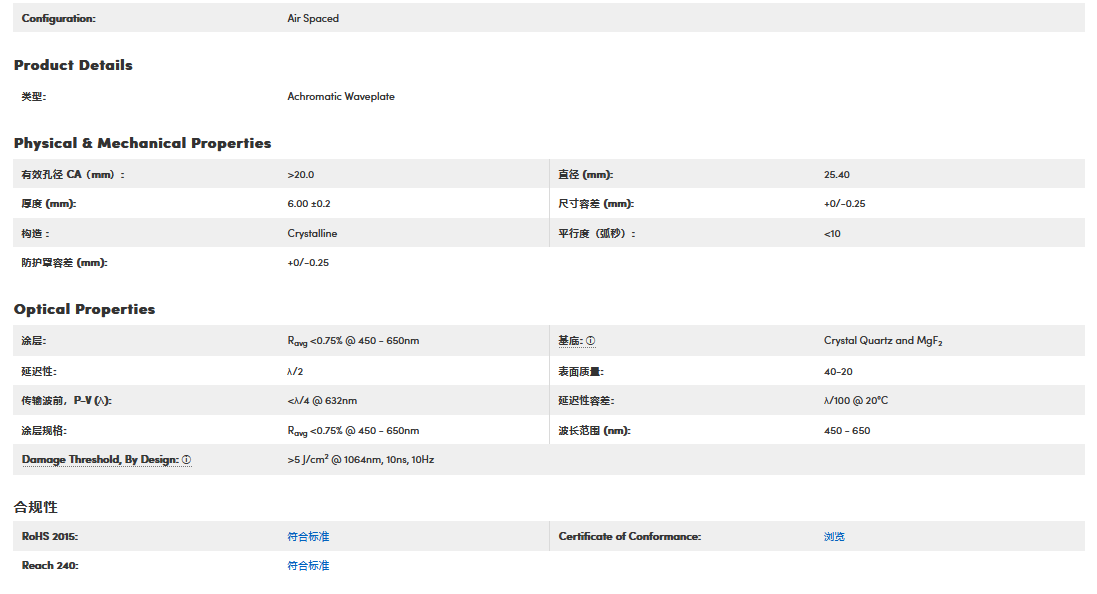
Task: Click 浏览 for Certificate of Conformance
Action: [834, 537]
